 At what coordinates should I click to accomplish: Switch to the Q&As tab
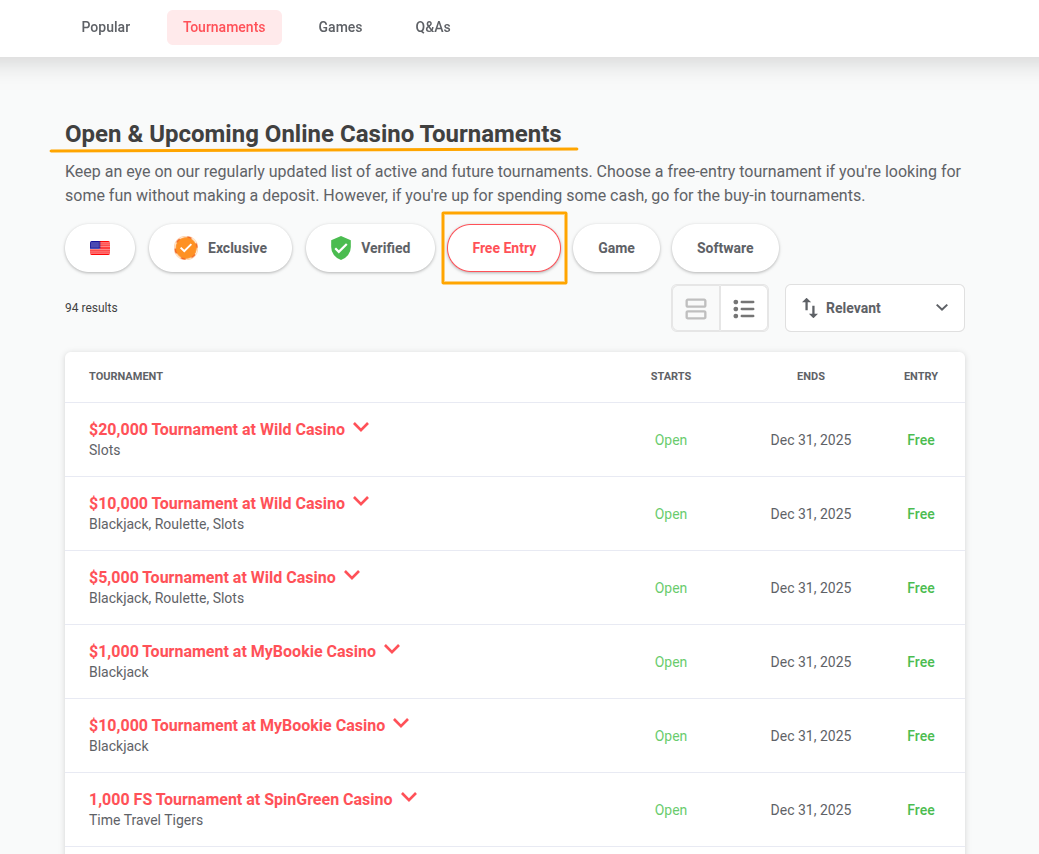pyautogui.click(x=433, y=27)
